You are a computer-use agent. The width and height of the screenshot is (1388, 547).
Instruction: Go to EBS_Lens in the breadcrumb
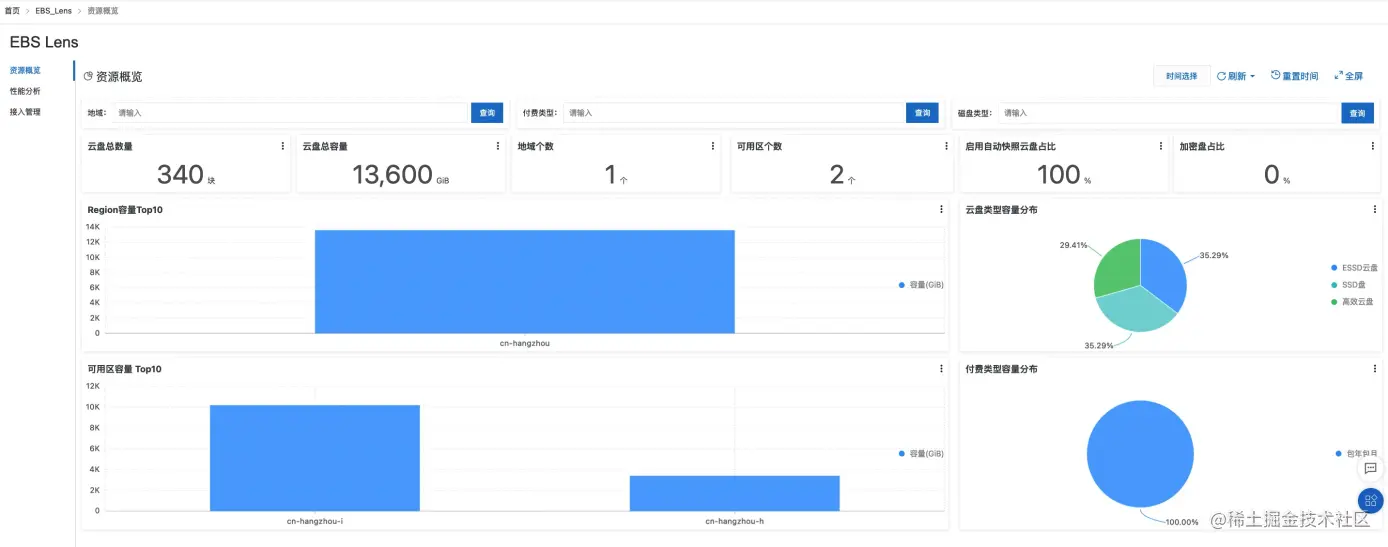tap(55, 10)
